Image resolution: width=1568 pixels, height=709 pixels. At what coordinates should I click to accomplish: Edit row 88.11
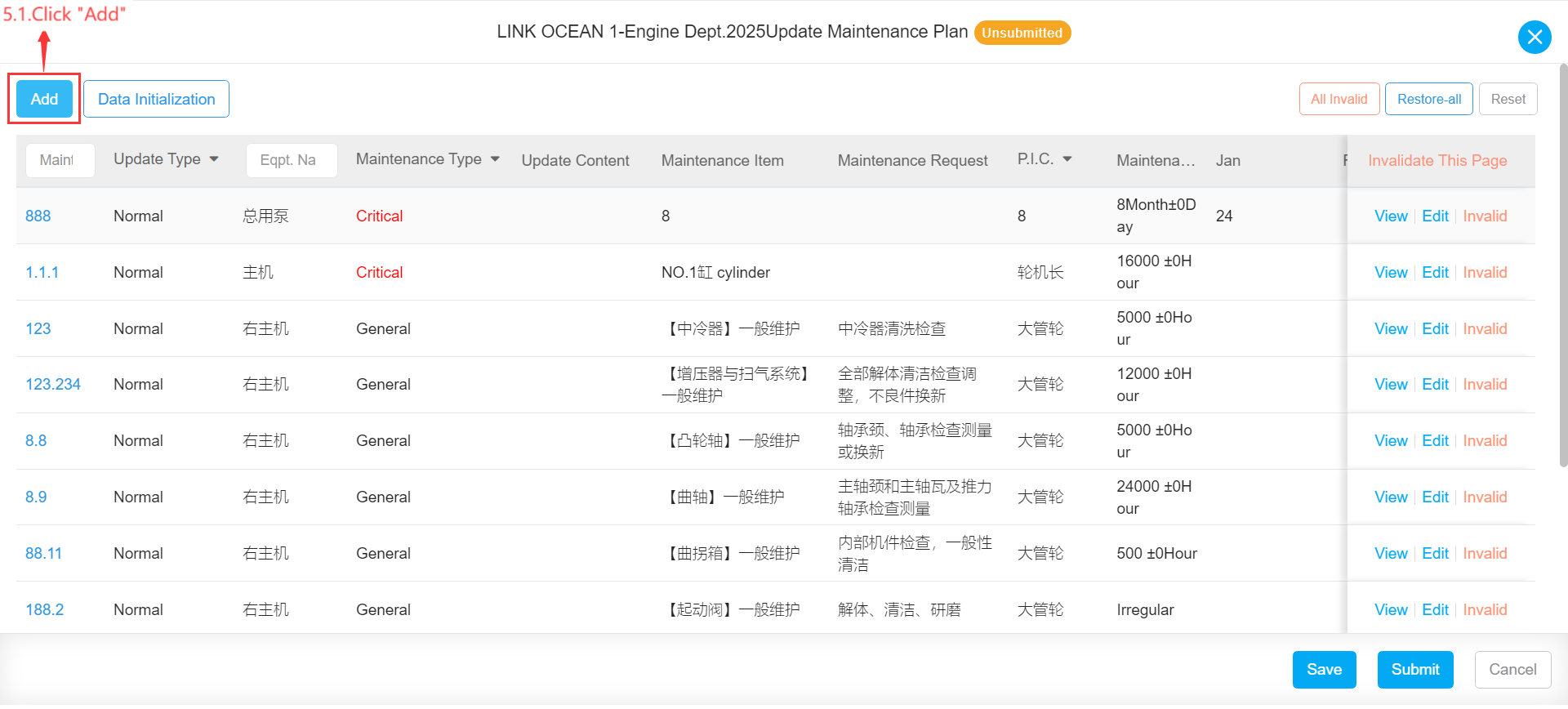[x=1435, y=554]
